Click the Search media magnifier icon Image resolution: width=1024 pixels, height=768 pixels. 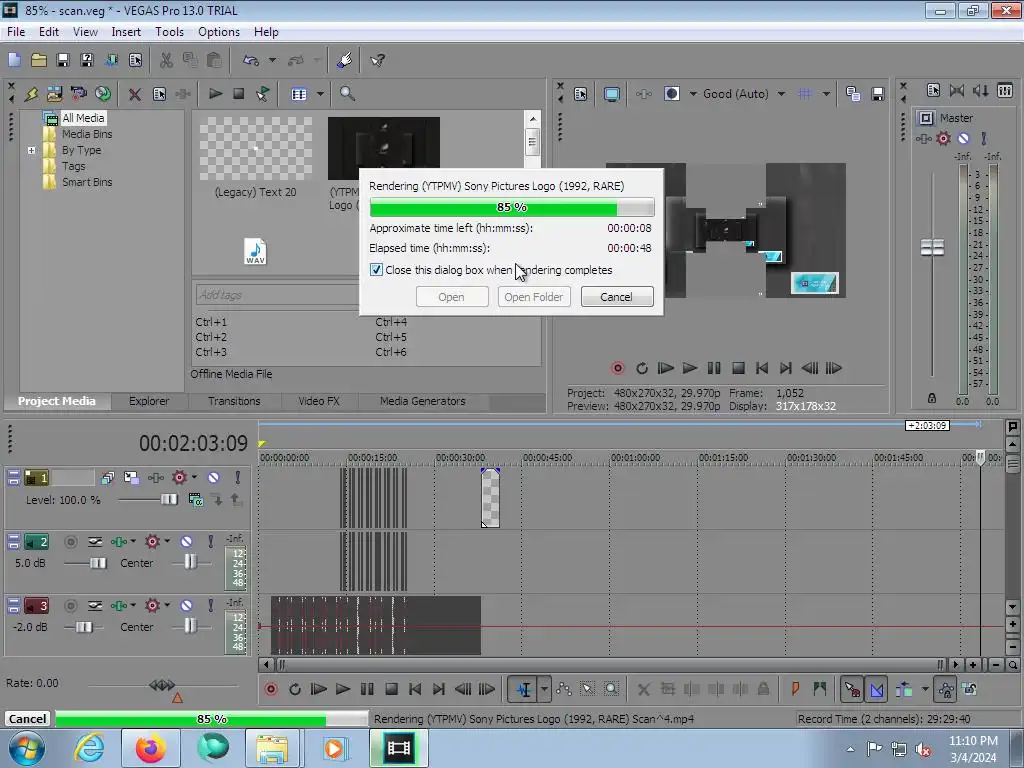point(347,94)
